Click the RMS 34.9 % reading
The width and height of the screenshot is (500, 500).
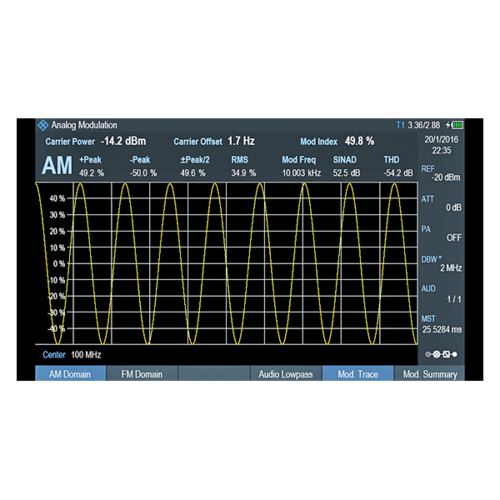click(x=243, y=166)
